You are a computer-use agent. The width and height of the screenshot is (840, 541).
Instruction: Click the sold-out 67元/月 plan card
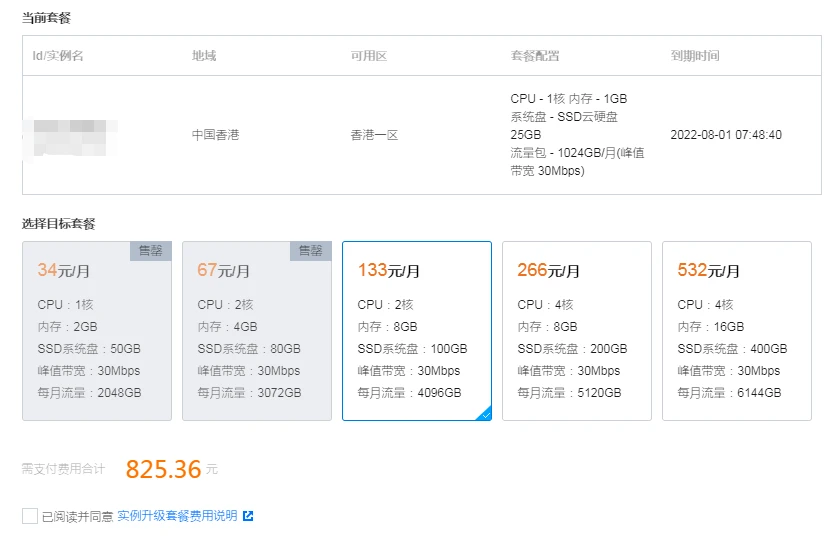coord(256,330)
